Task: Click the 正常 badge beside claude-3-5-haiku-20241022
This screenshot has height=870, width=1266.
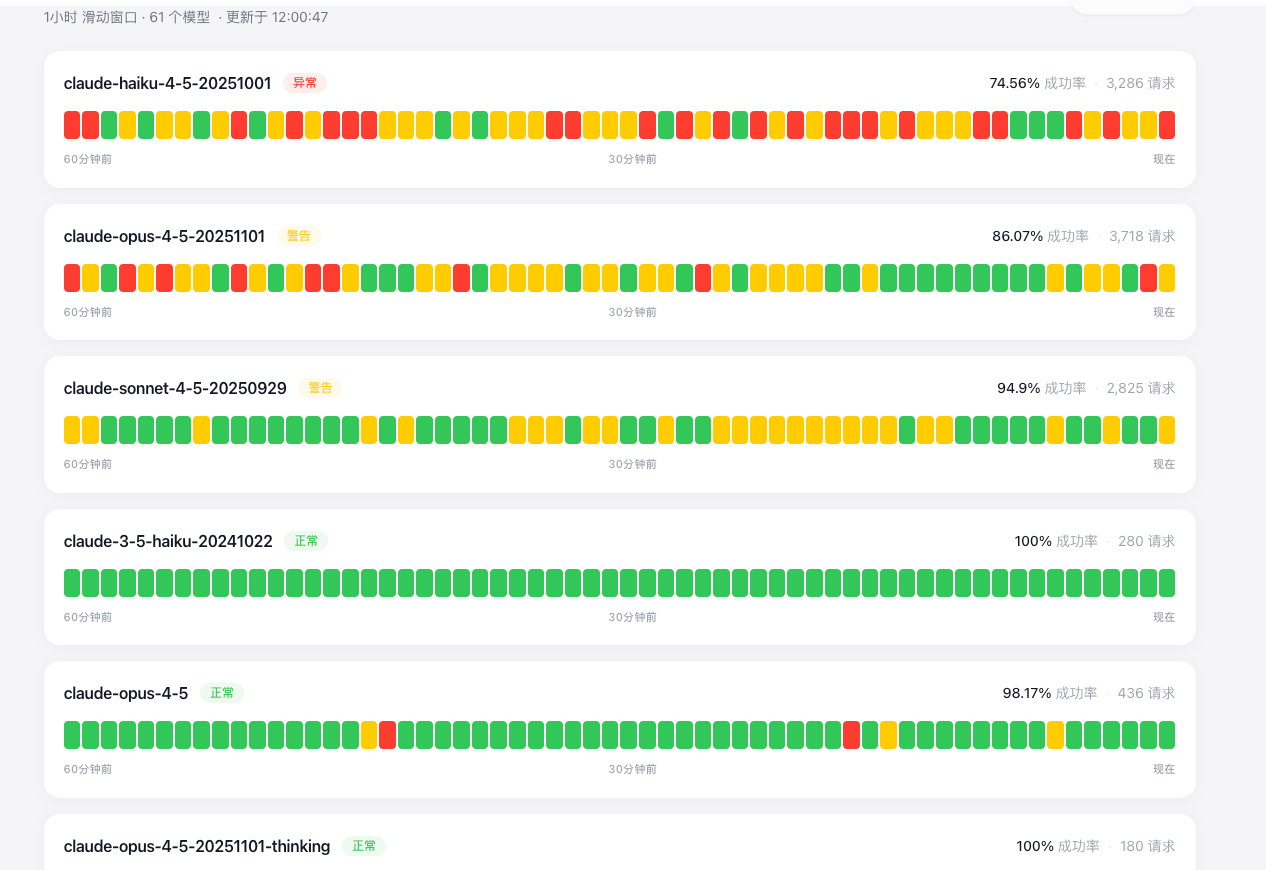Action: [306, 541]
